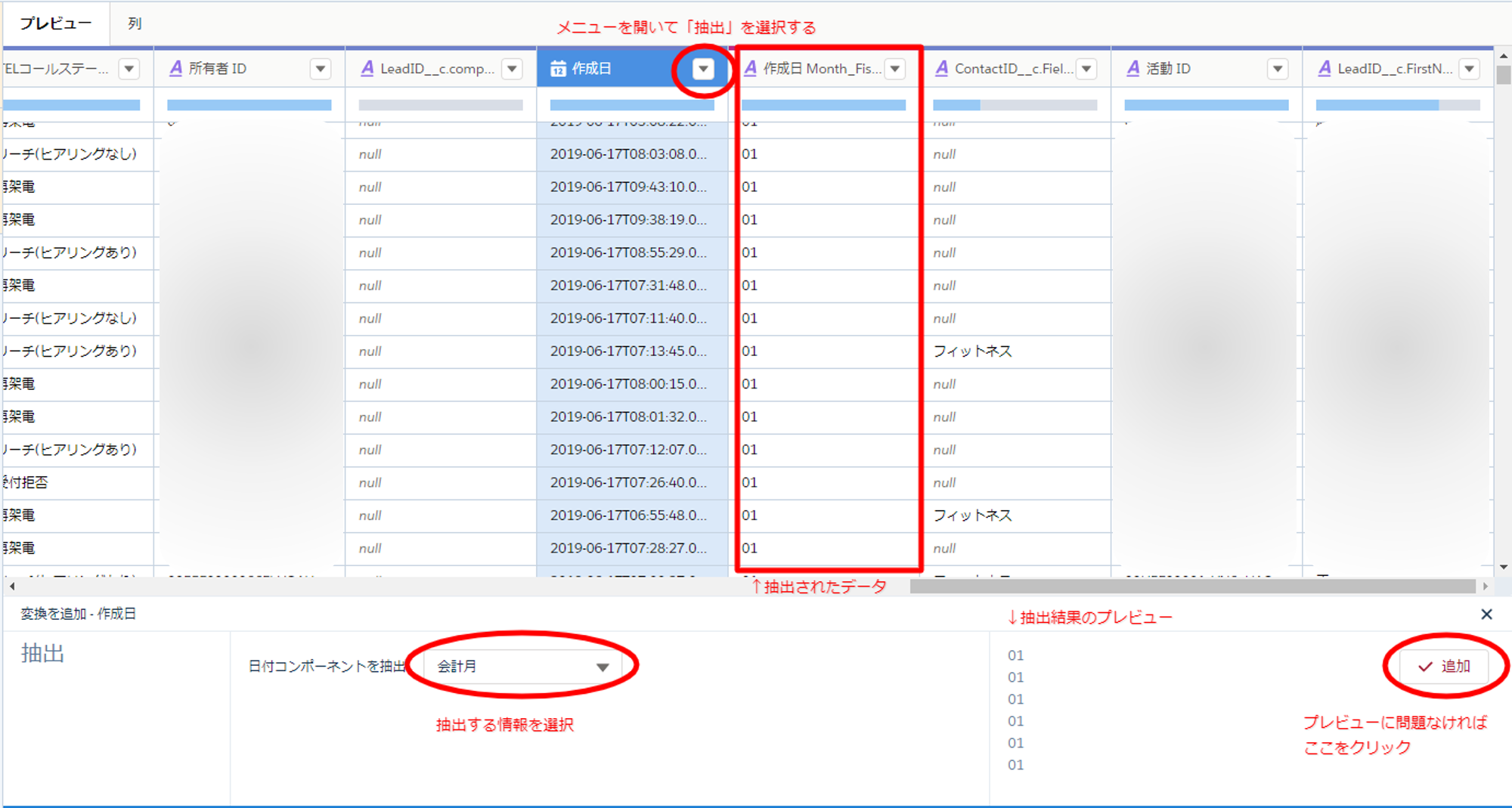The image size is (1512, 808).
Task: Click the text type icon beside 活動 ID
Action: (x=1133, y=69)
